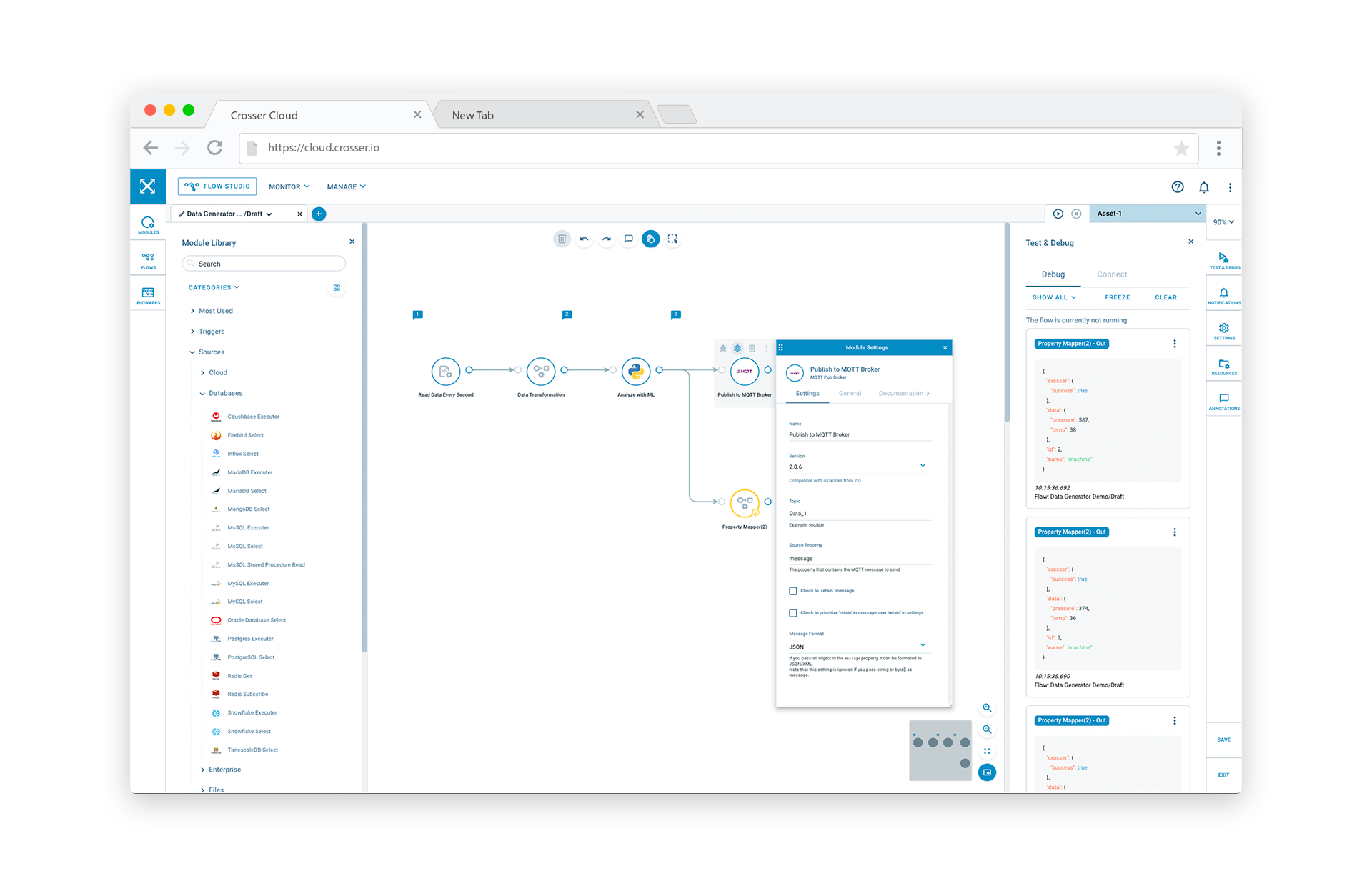This screenshot has height=886, width=1372.
Task: Toggle the minimap button
Action: point(987,772)
